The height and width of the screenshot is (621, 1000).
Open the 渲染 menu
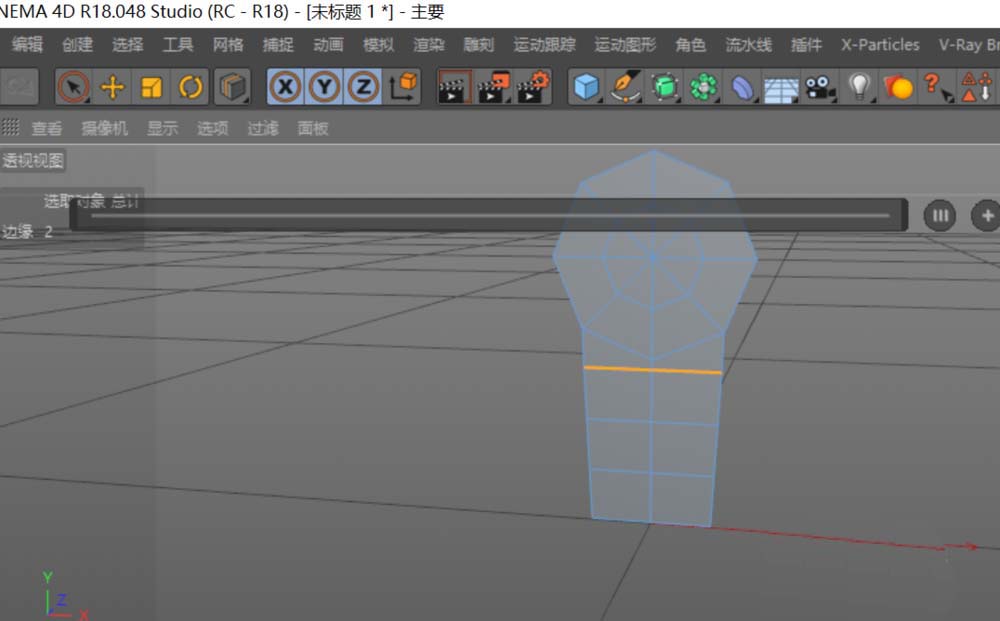pos(428,44)
